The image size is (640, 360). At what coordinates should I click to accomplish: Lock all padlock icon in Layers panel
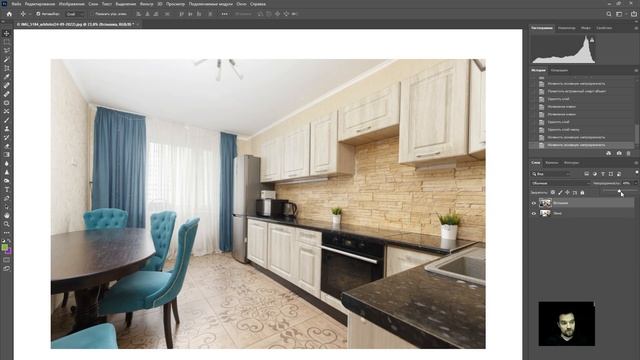[582, 192]
